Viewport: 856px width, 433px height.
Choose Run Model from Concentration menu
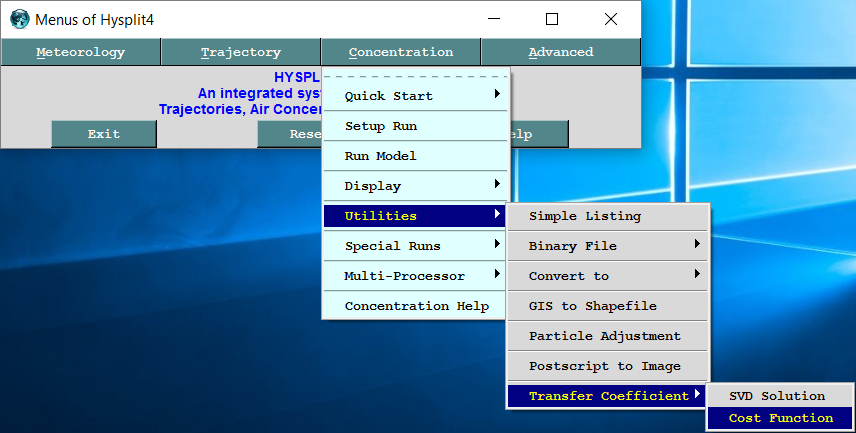click(415, 156)
